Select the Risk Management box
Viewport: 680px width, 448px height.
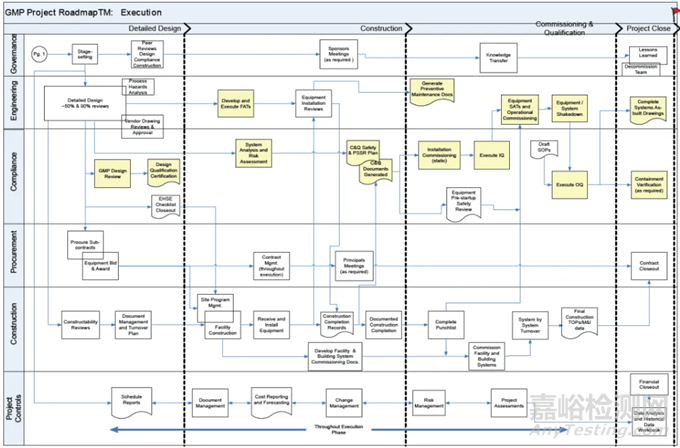pos(428,405)
